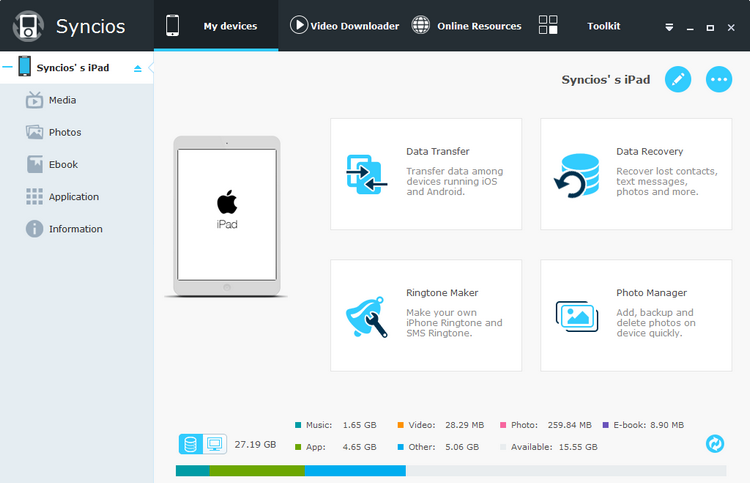Screen dimensions: 750x483
Task: Open the Toolkit tab
Action: tap(579, 26)
